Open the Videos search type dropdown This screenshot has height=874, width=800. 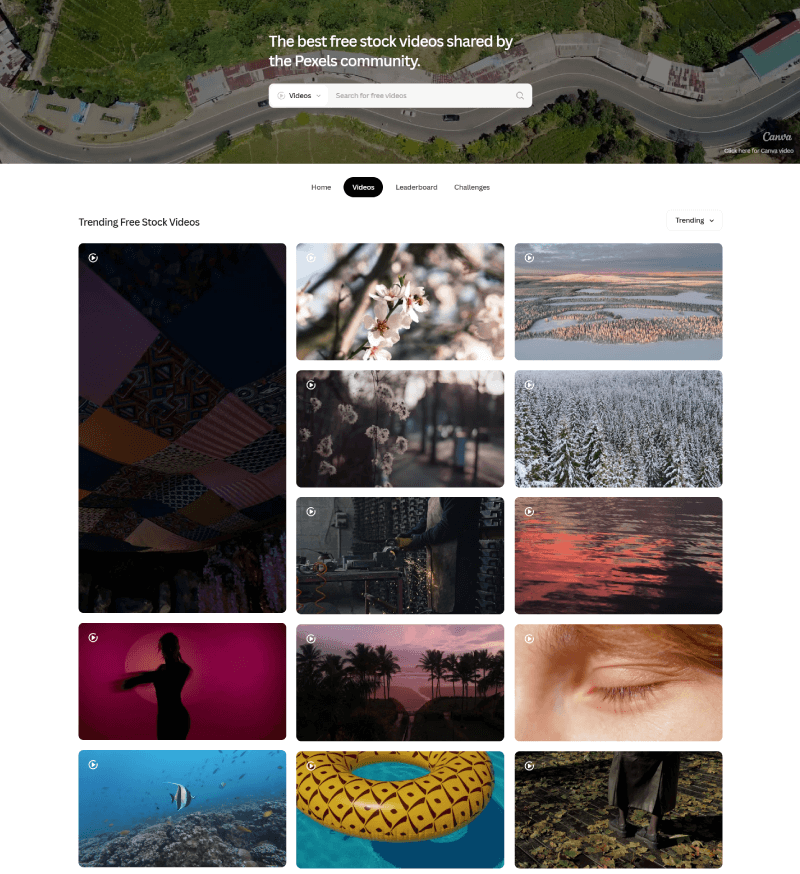pos(299,96)
